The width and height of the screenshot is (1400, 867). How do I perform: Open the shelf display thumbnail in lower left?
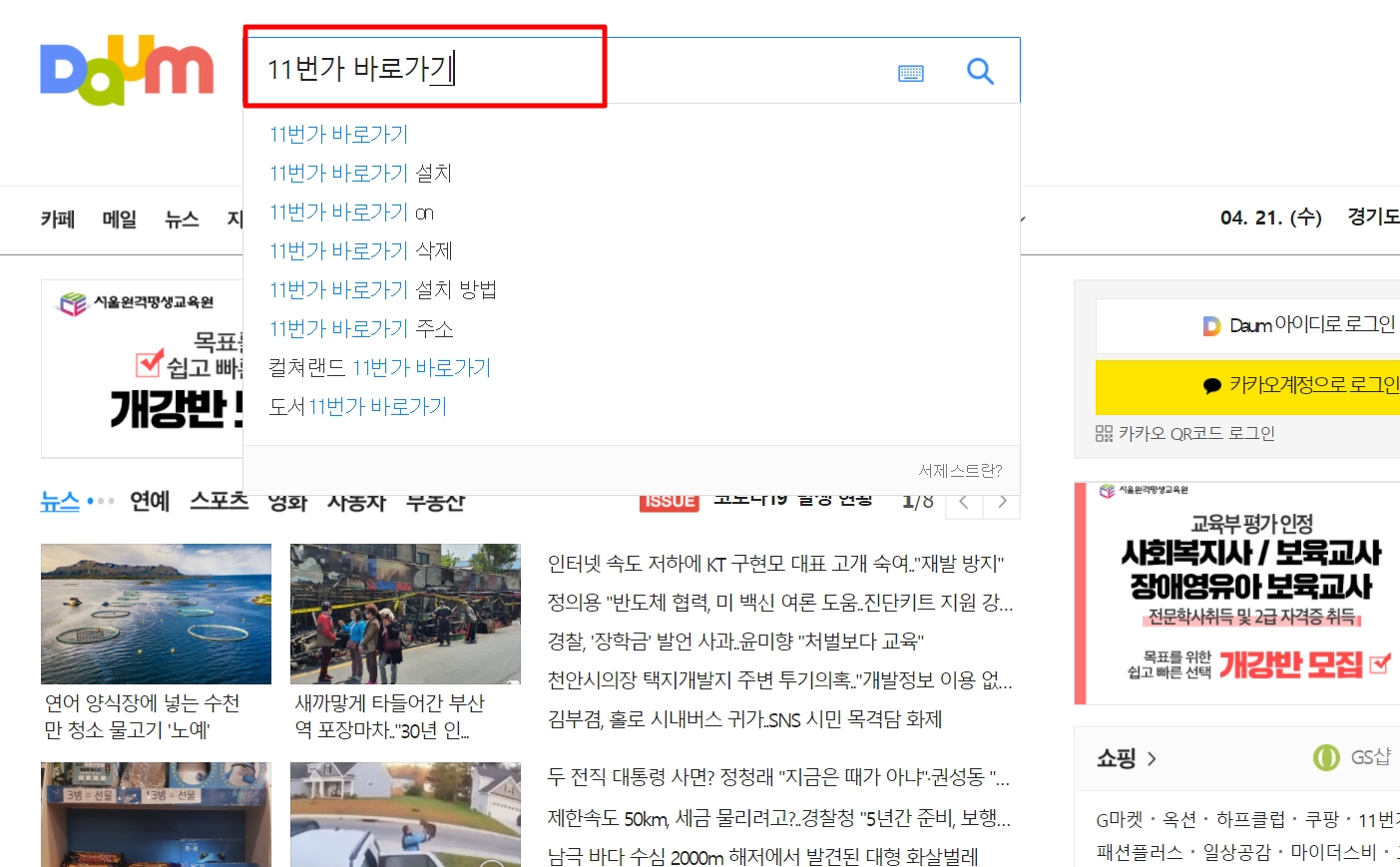point(156,815)
